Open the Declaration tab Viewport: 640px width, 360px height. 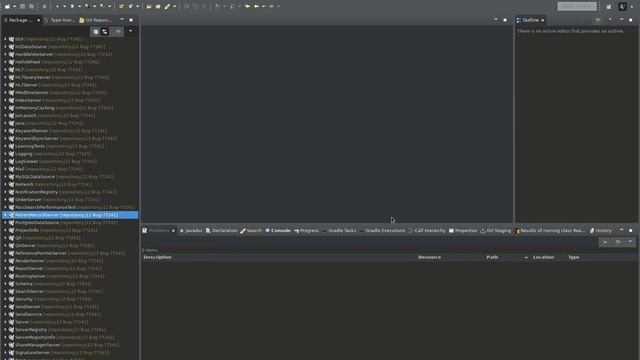(x=221, y=231)
